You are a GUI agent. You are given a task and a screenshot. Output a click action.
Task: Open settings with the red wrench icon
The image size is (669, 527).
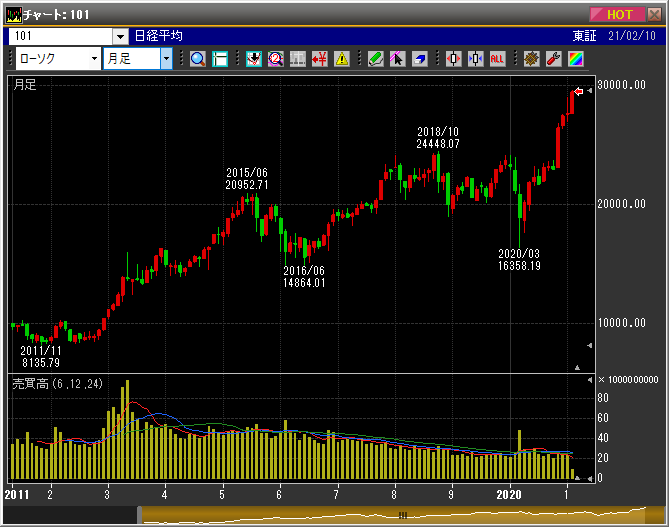pos(553,59)
